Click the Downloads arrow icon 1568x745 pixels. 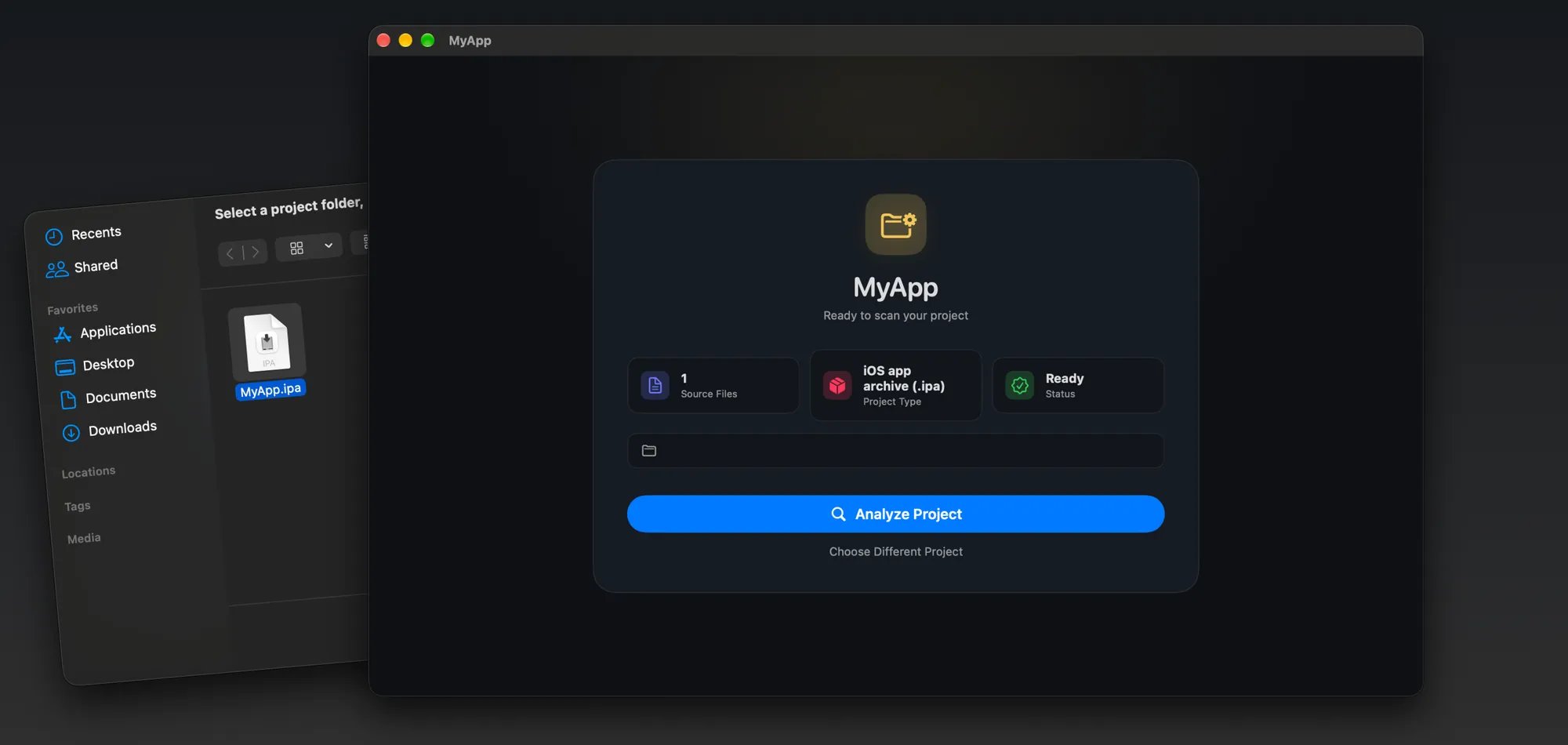pyautogui.click(x=71, y=433)
